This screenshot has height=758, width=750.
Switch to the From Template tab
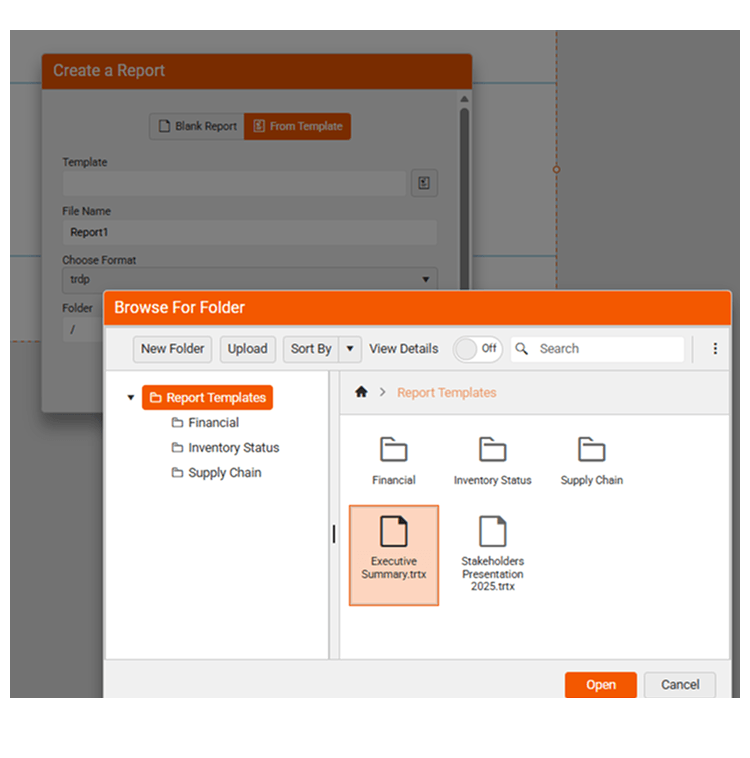tap(297, 126)
